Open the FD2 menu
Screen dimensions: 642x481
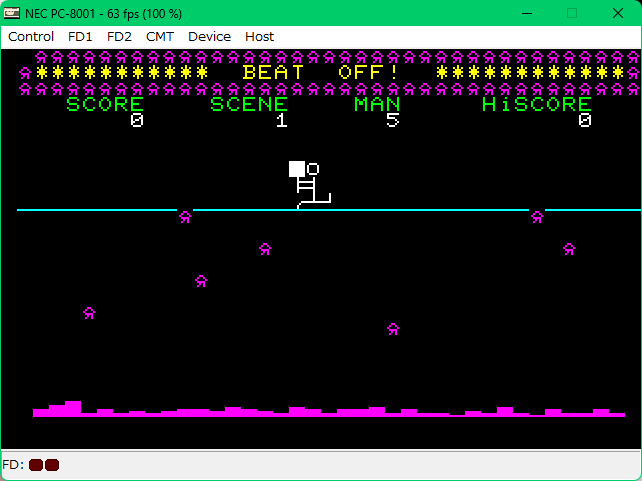pos(119,37)
